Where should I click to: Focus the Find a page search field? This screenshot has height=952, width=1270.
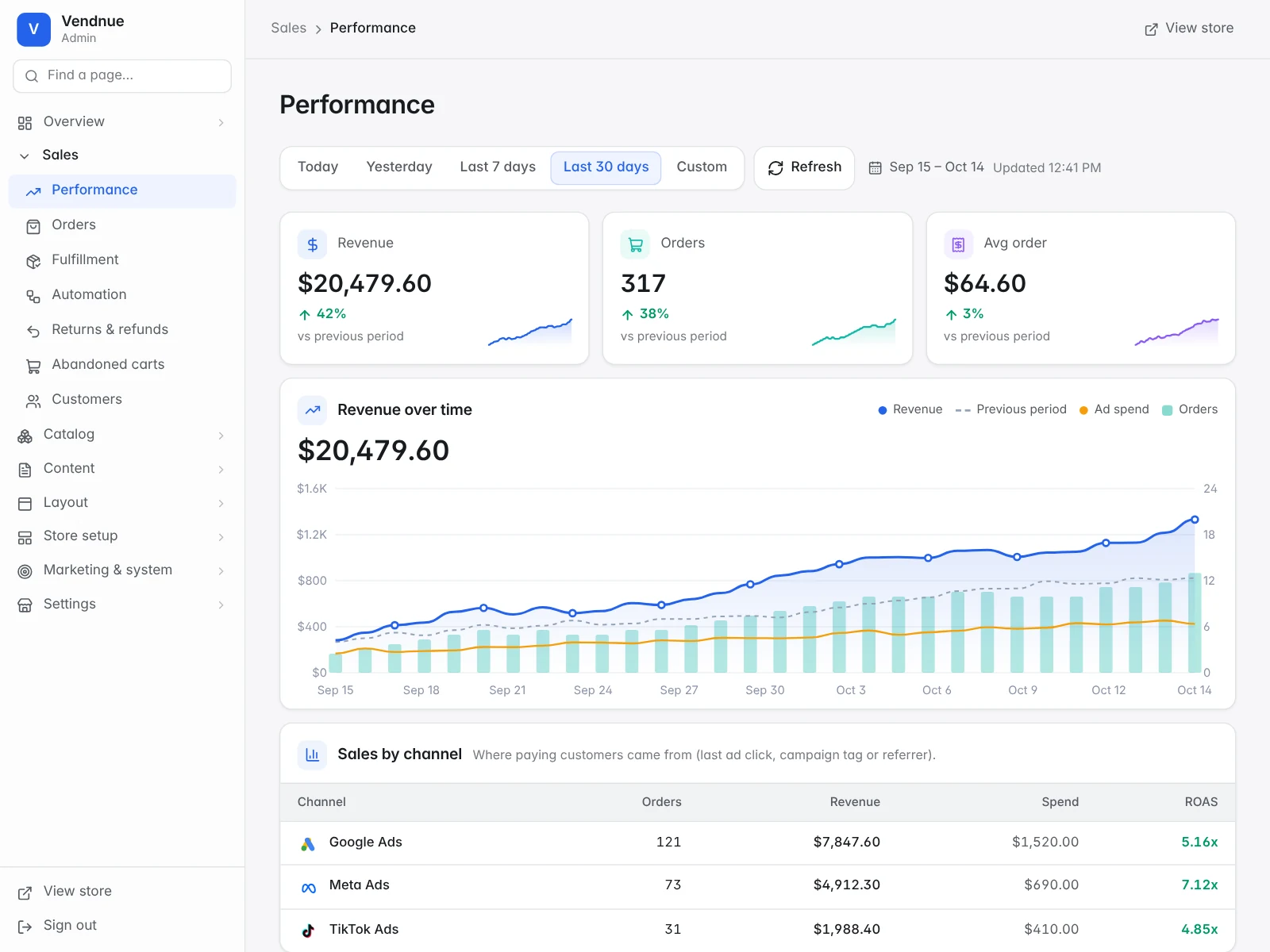coord(122,76)
